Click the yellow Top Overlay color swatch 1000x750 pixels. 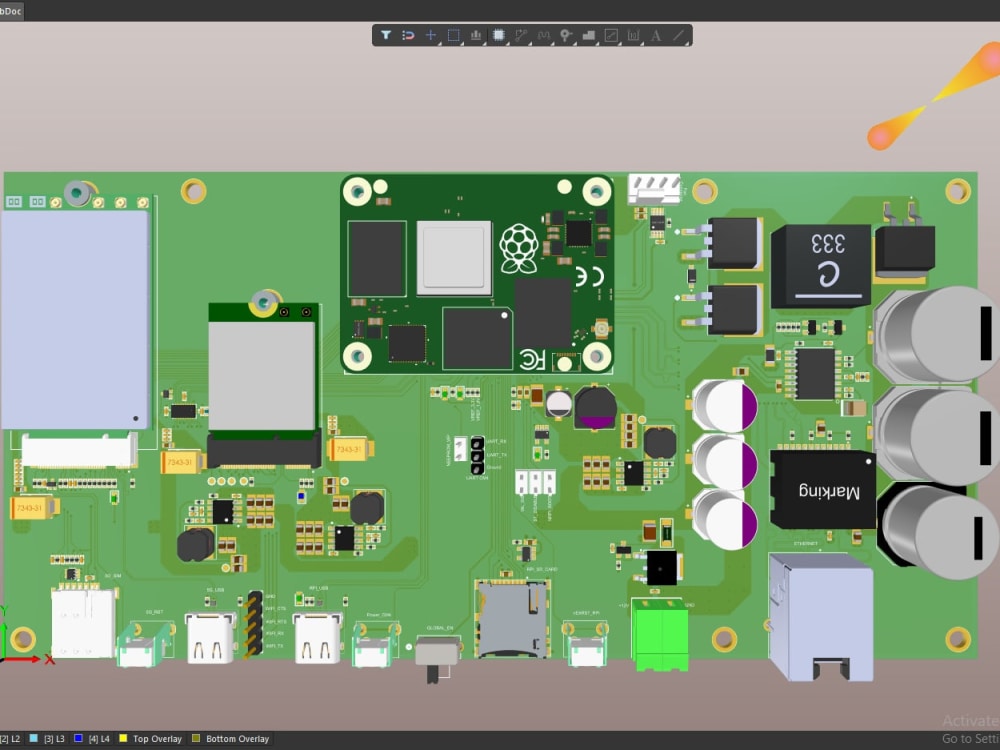point(123,739)
